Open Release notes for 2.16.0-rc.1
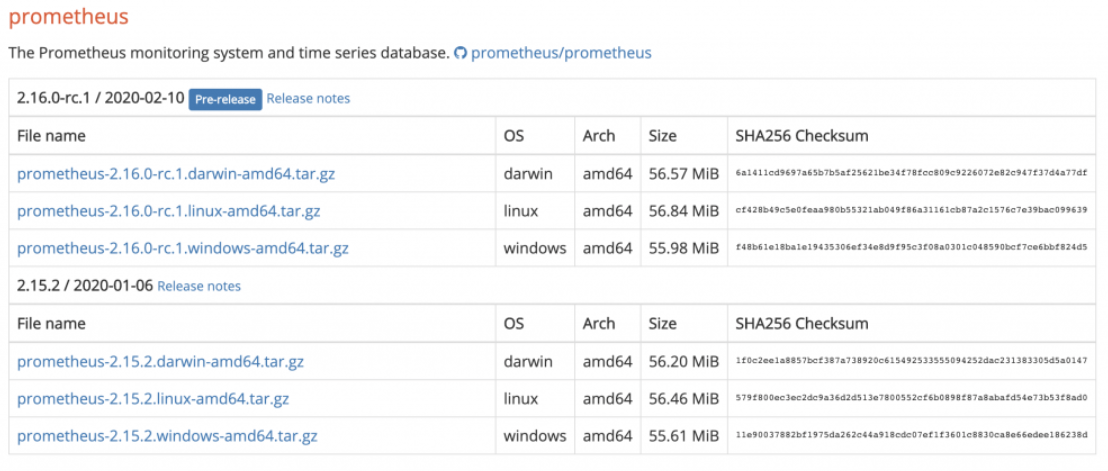Viewport: 1108px width, 471px height. pos(308,99)
